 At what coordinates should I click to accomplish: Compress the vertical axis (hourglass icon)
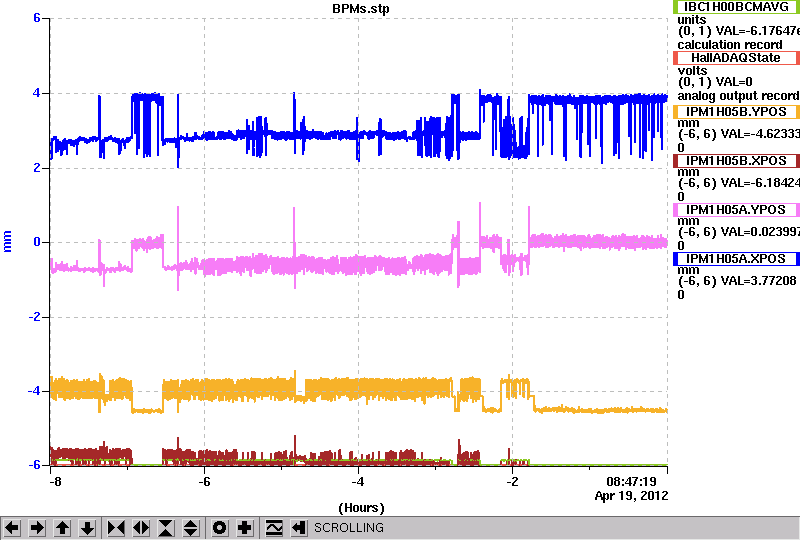[x=166, y=528]
